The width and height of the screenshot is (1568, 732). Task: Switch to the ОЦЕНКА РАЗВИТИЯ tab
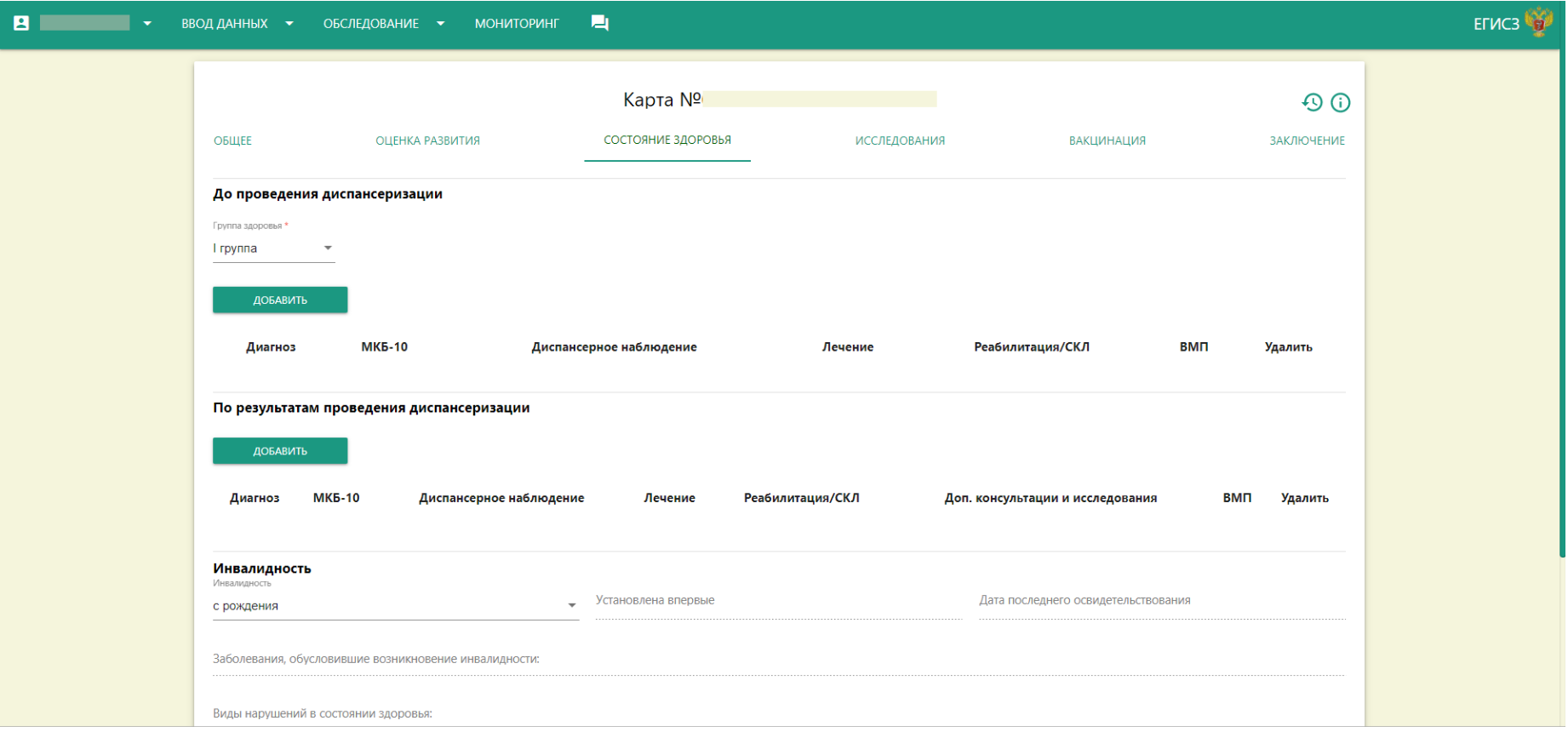click(428, 140)
